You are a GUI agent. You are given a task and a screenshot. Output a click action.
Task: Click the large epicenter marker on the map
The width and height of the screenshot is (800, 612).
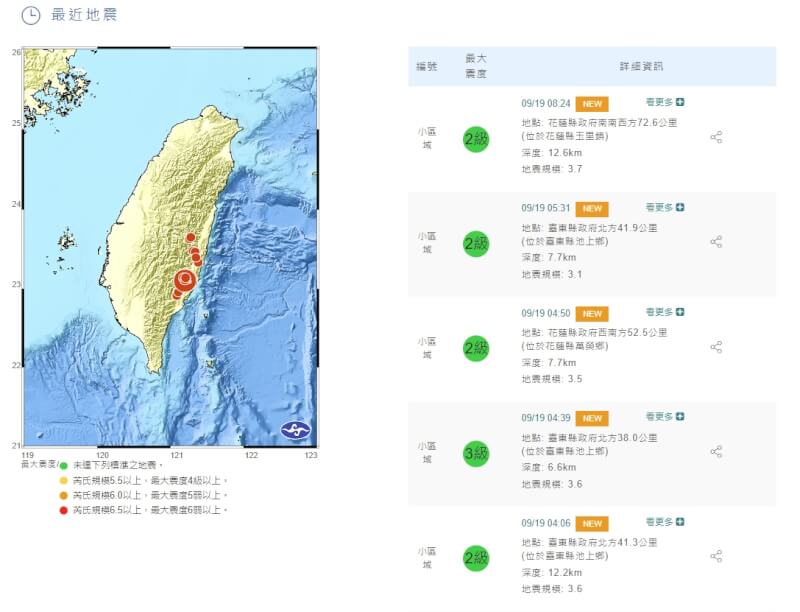pyautogui.click(x=185, y=279)
